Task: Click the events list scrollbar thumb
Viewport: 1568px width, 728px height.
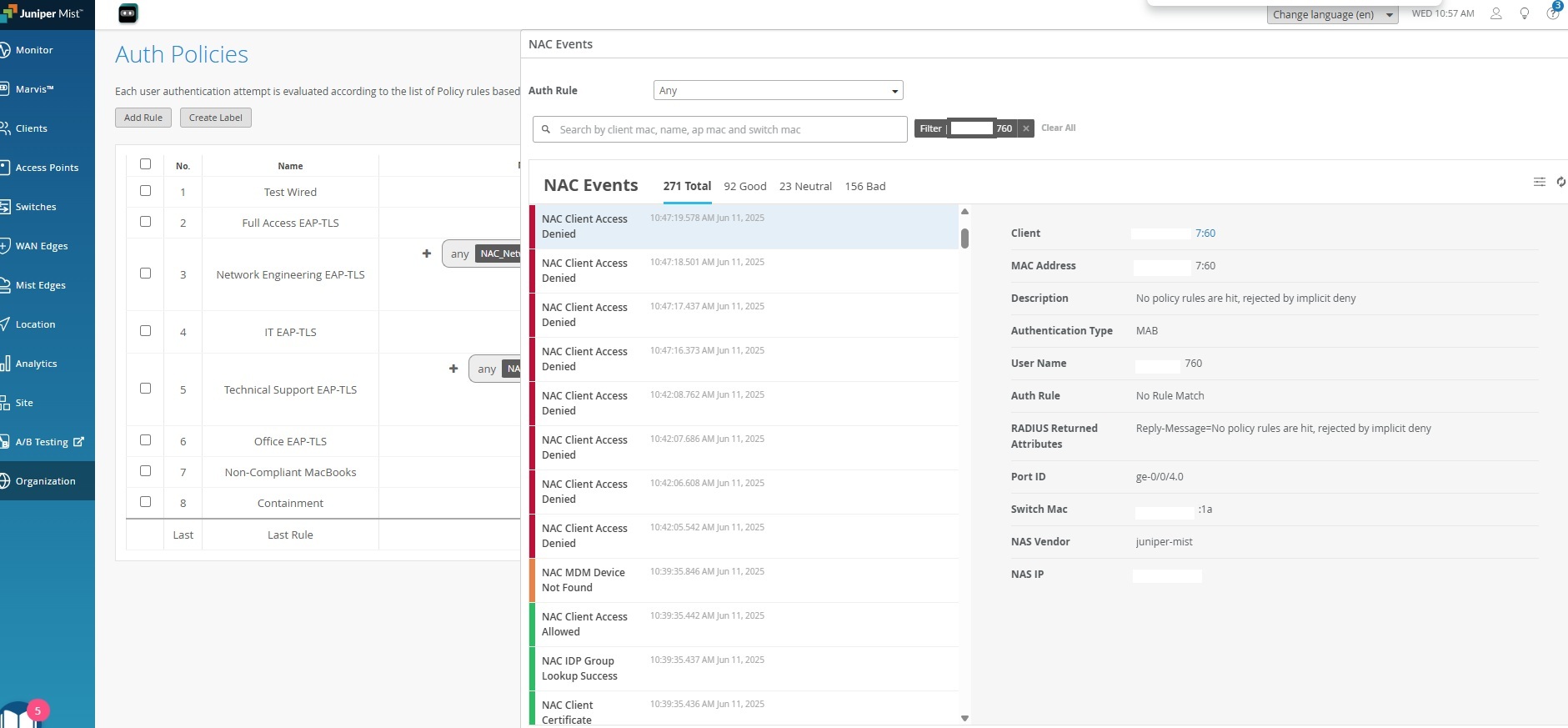Action: tap(964, 238)
